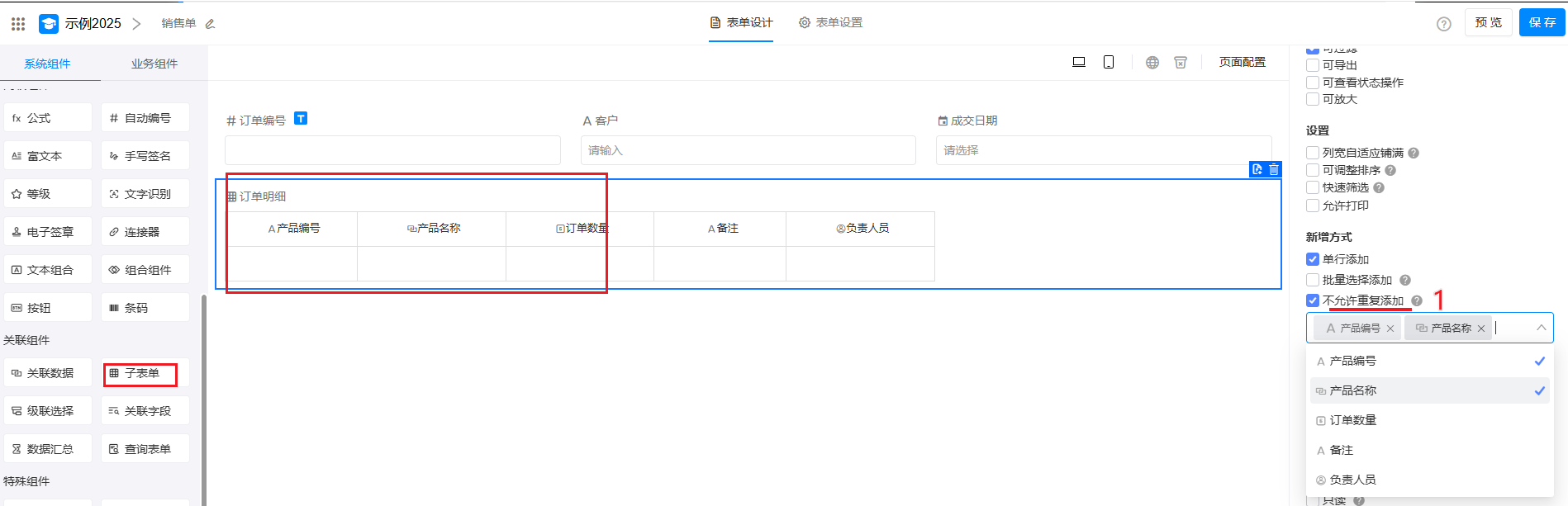Open the app grid launcher icon
The height and width of the screenshot is (506, 1568).
(18, 24)
